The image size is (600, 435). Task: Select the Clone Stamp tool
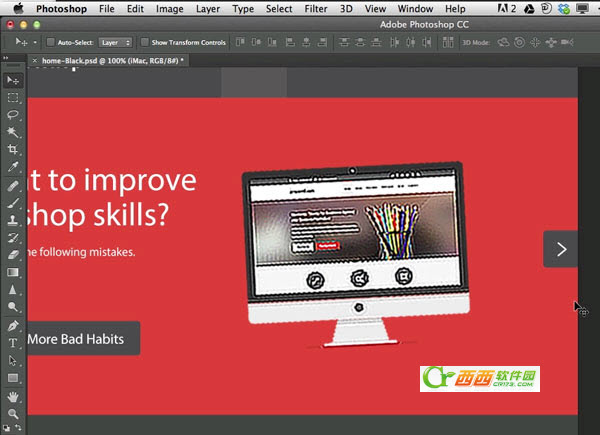click(13, 220)
